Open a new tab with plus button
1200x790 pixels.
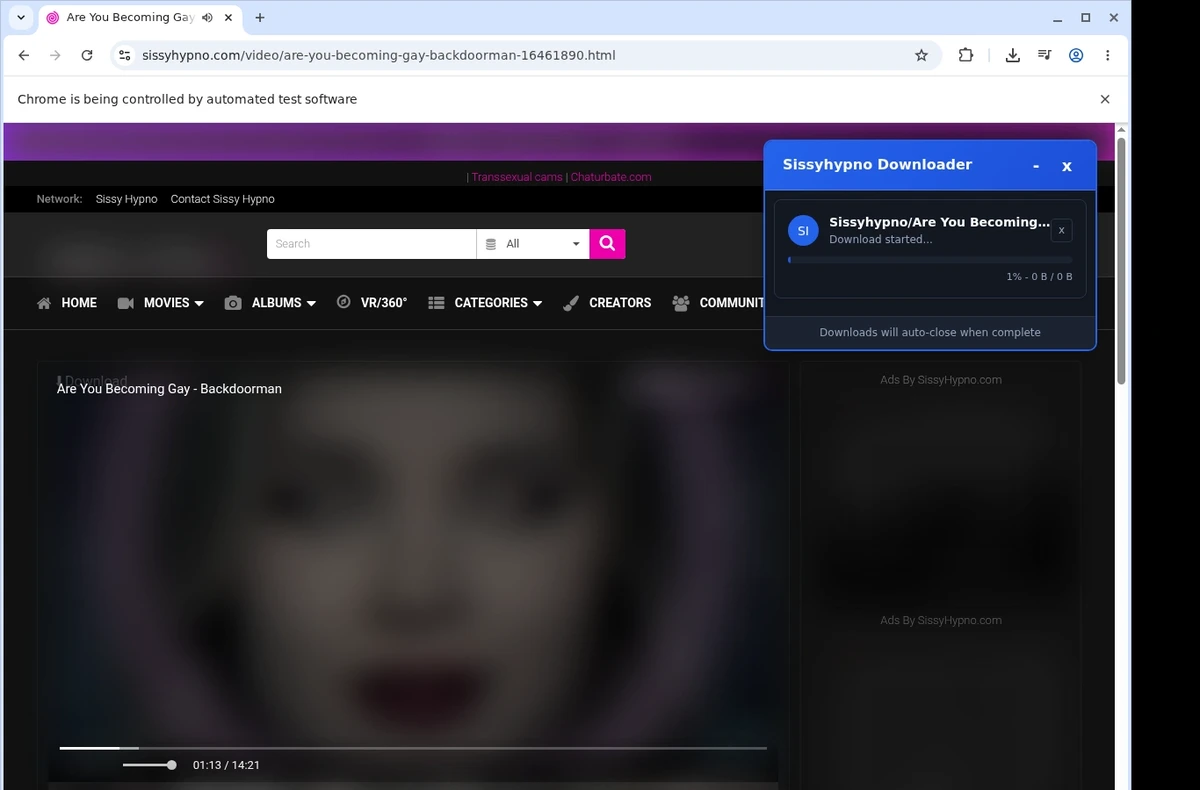click(260, 18)
